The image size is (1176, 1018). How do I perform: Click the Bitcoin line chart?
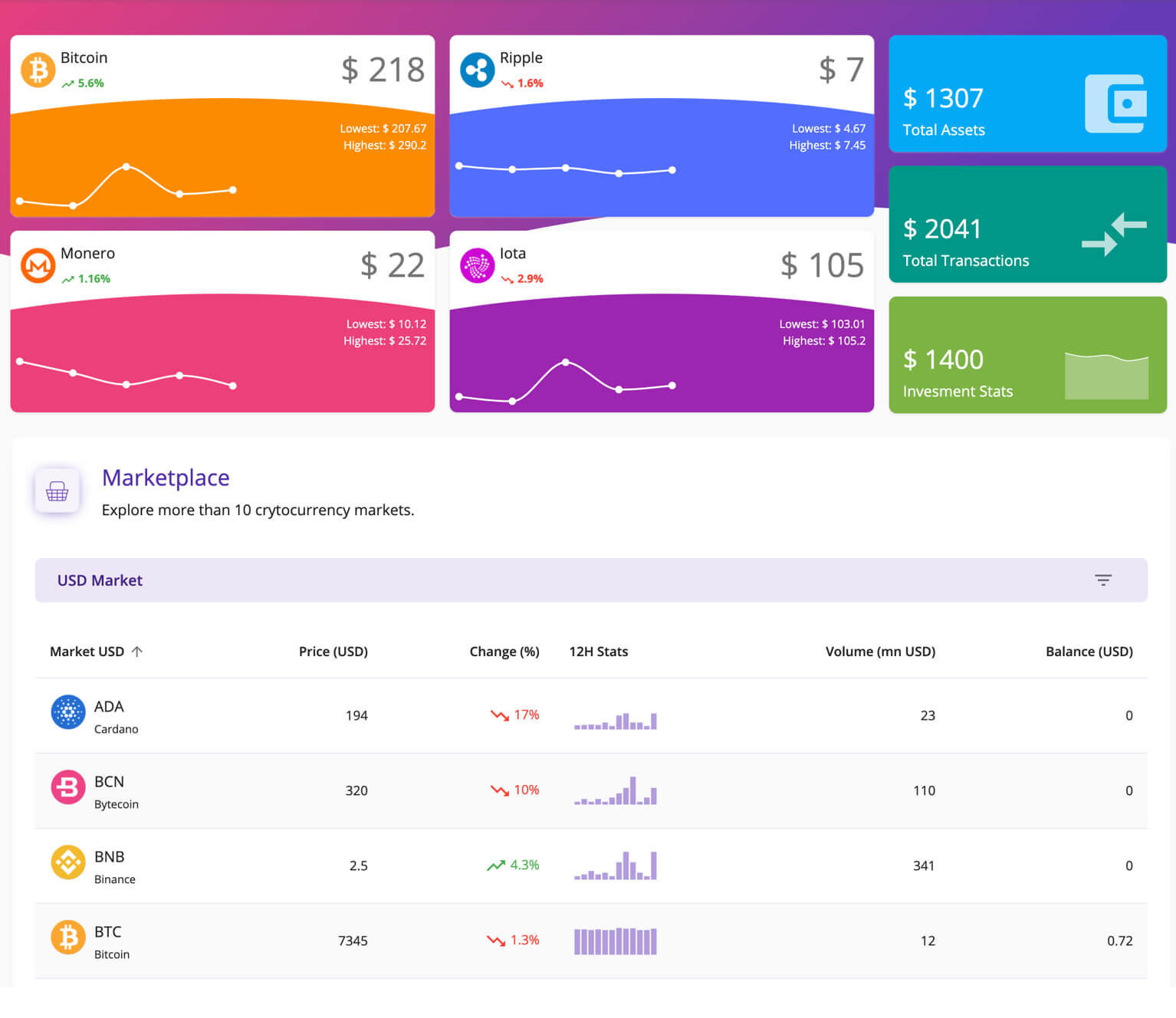[x=126, y=186]
